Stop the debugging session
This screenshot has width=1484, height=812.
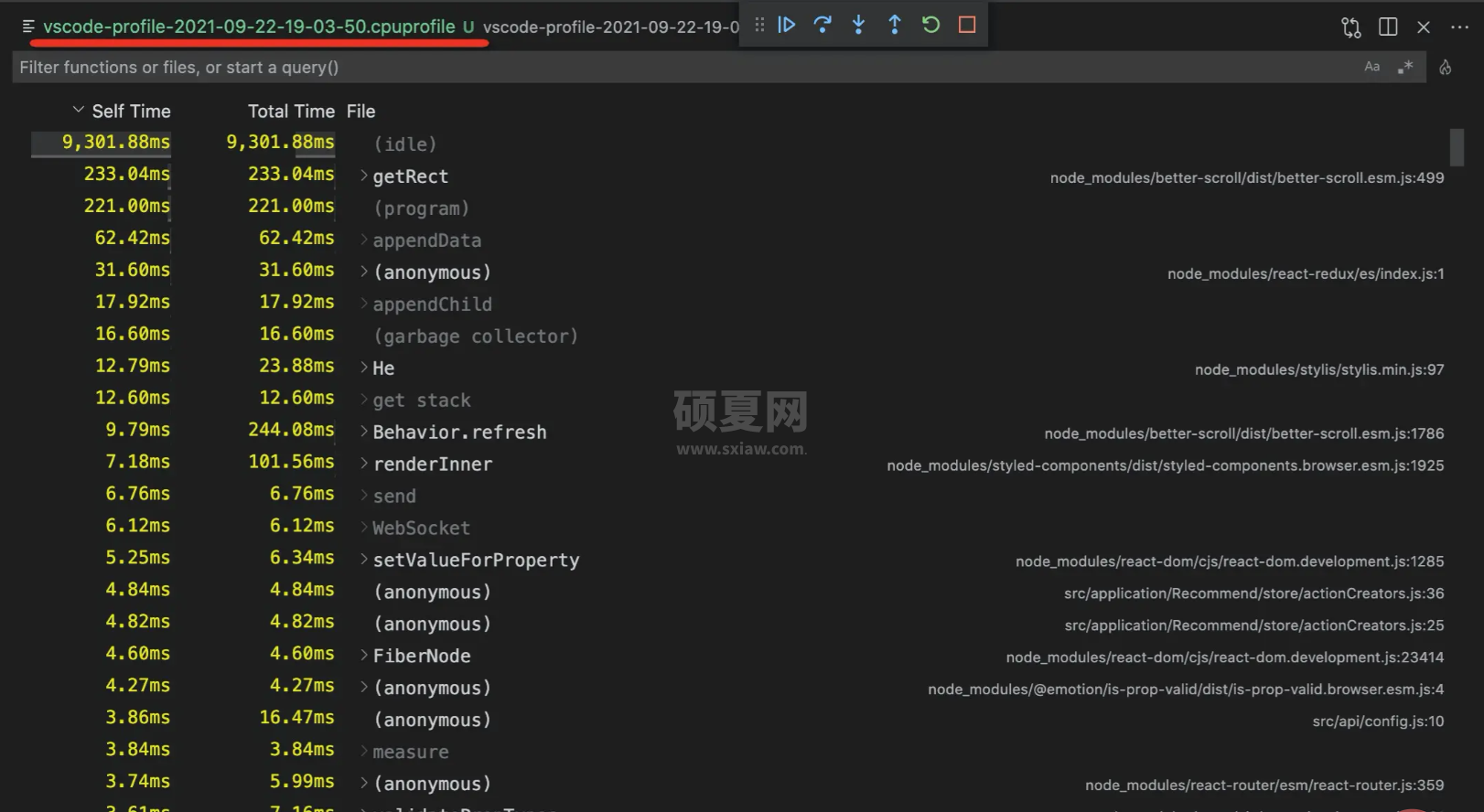coord(967,25)
